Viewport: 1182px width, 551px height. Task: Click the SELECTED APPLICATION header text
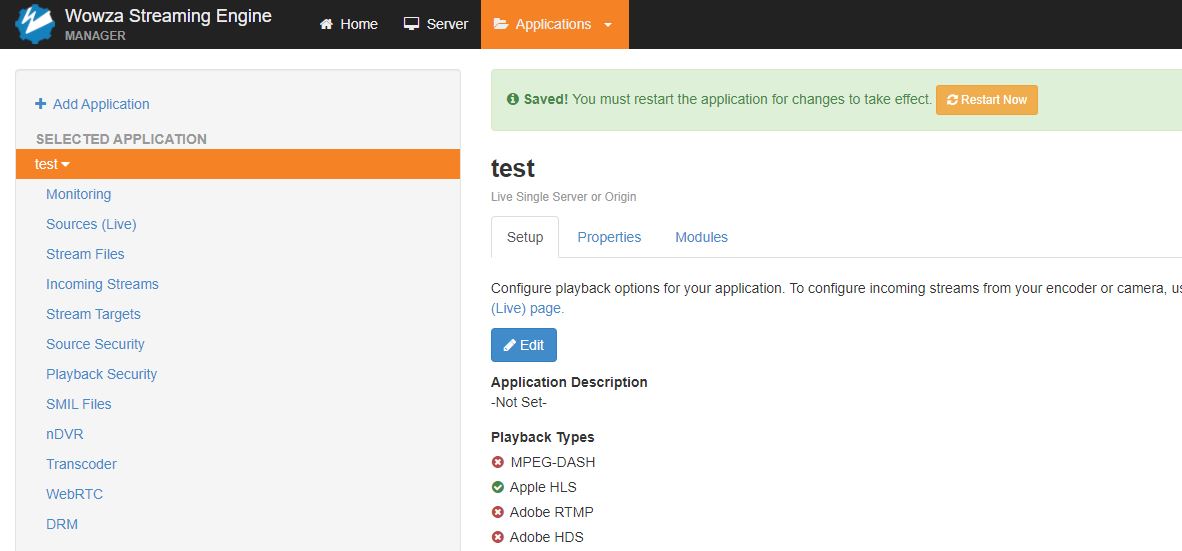pyautogui.click(x=121, y=139)
